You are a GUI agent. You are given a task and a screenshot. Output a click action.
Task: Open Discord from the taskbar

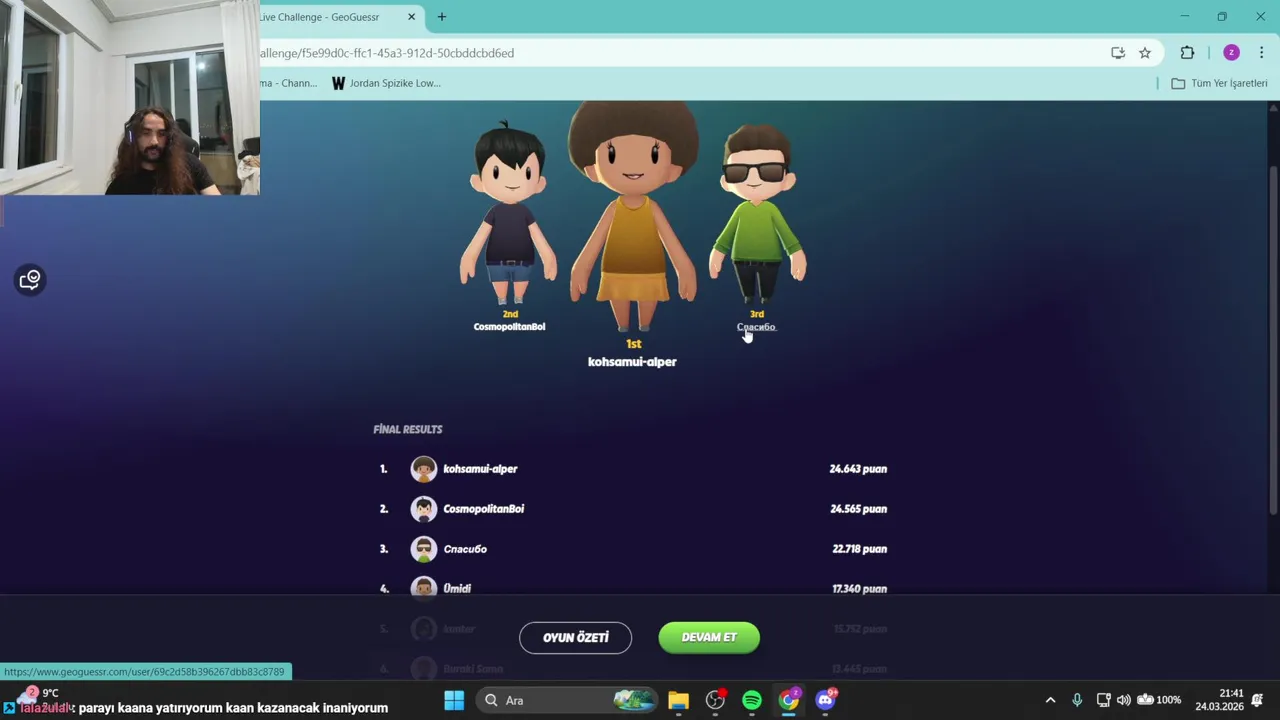click(825, 700)
